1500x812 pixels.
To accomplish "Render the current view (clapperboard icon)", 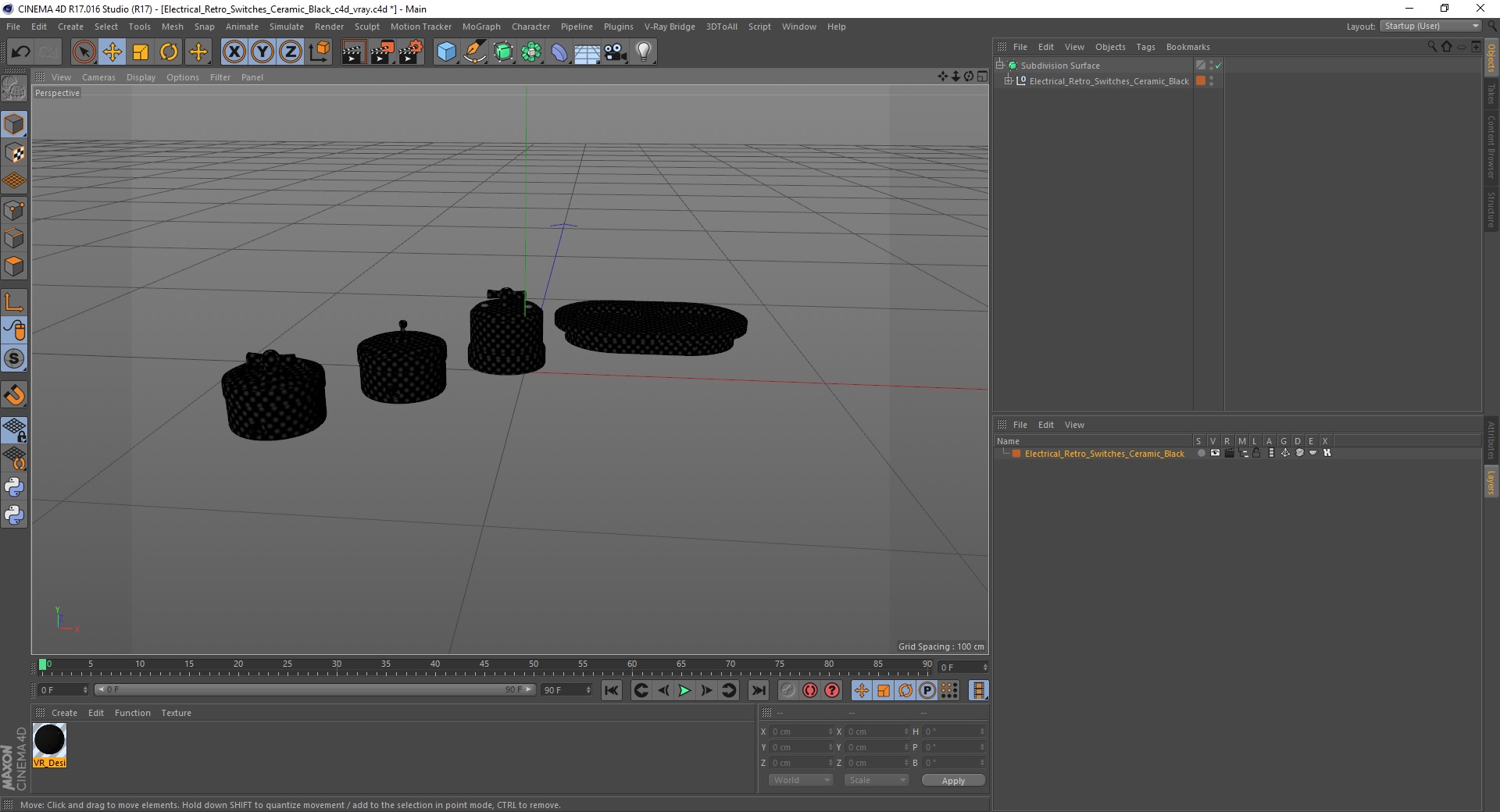I will (x=353, y=52).
